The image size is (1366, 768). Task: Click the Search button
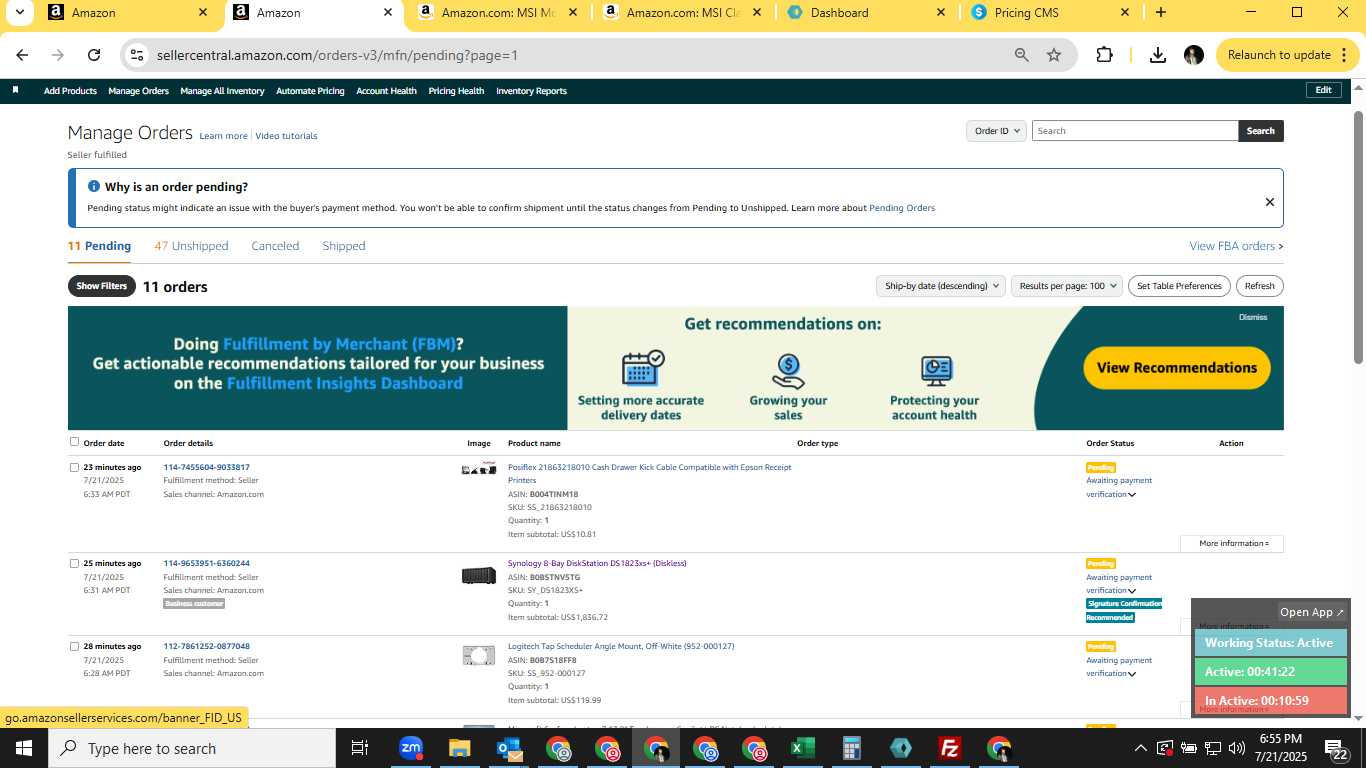(1261, 131)
